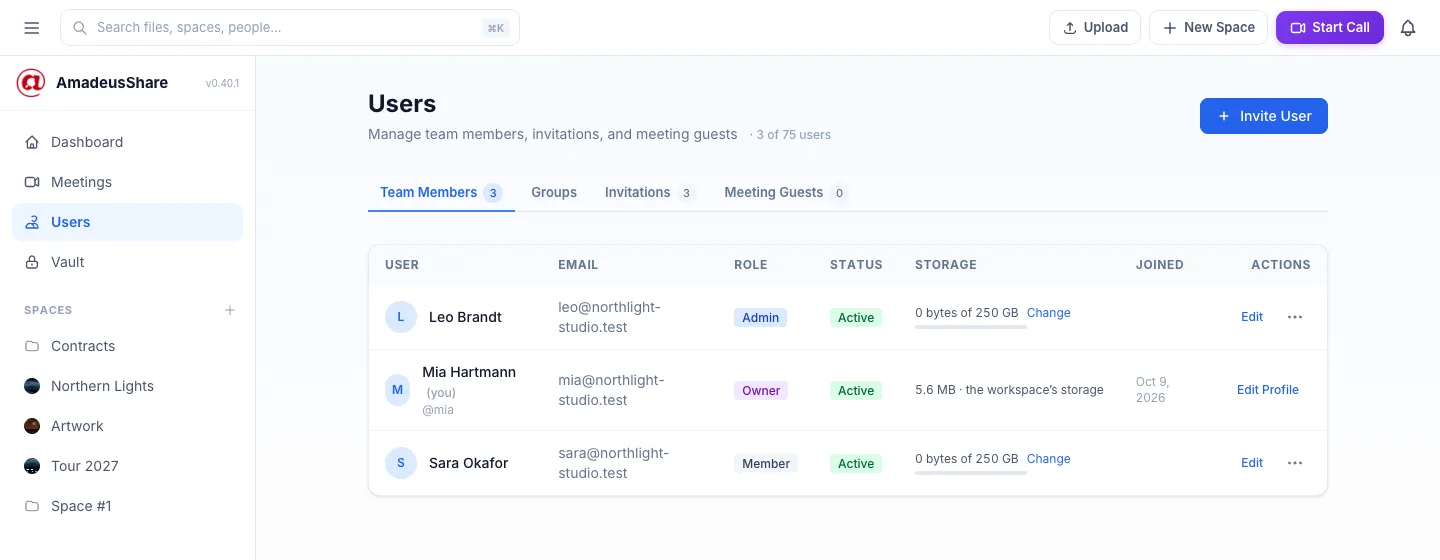Click Mia Hartmann's avatar
The height and width of the screenshot is (560, 1440).
(x=398, y=390)
